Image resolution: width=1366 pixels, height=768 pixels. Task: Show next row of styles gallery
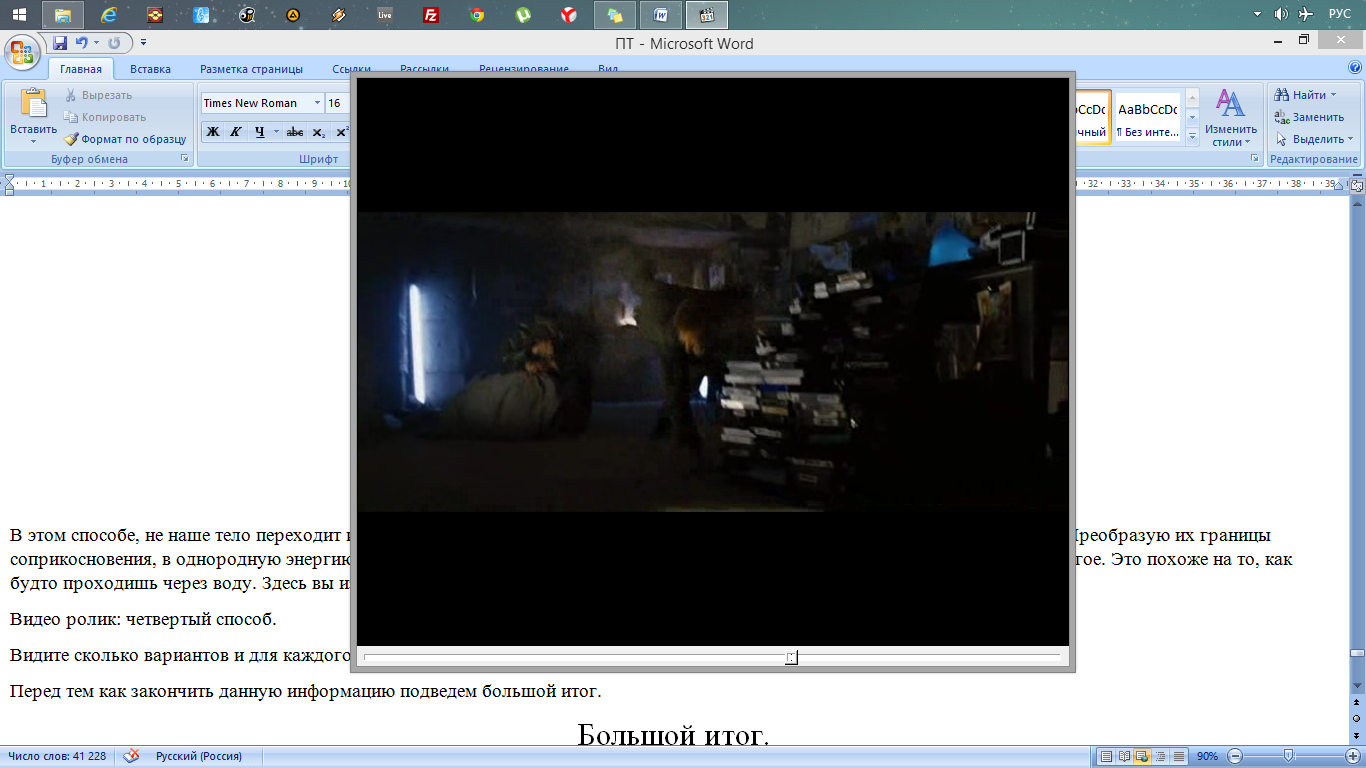pyautogui.click(x=1191, y=119)
